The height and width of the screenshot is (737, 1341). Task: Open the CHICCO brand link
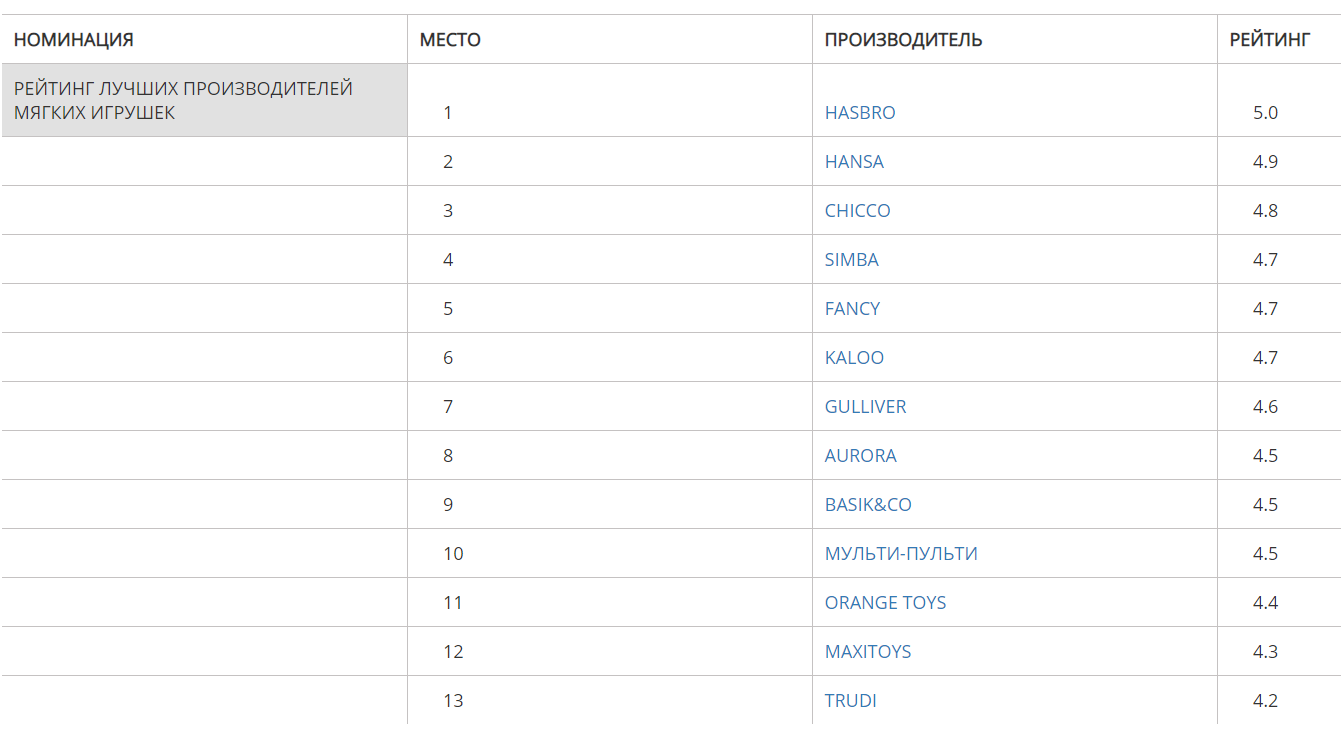857,211
